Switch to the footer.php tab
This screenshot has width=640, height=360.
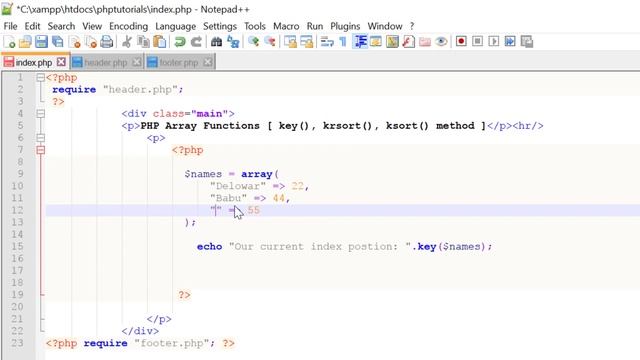coord(179,62)
